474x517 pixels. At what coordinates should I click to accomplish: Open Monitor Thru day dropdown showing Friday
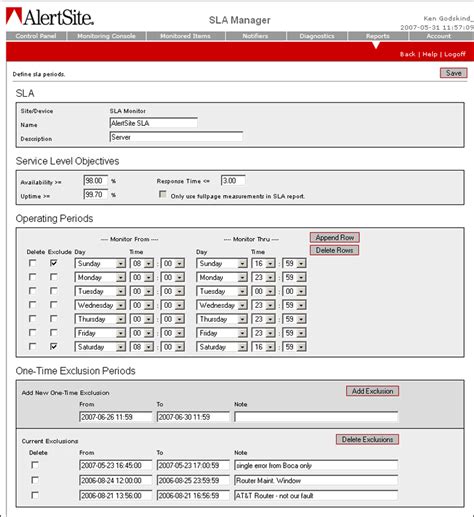pyautogui.click(x=222, y=333)
